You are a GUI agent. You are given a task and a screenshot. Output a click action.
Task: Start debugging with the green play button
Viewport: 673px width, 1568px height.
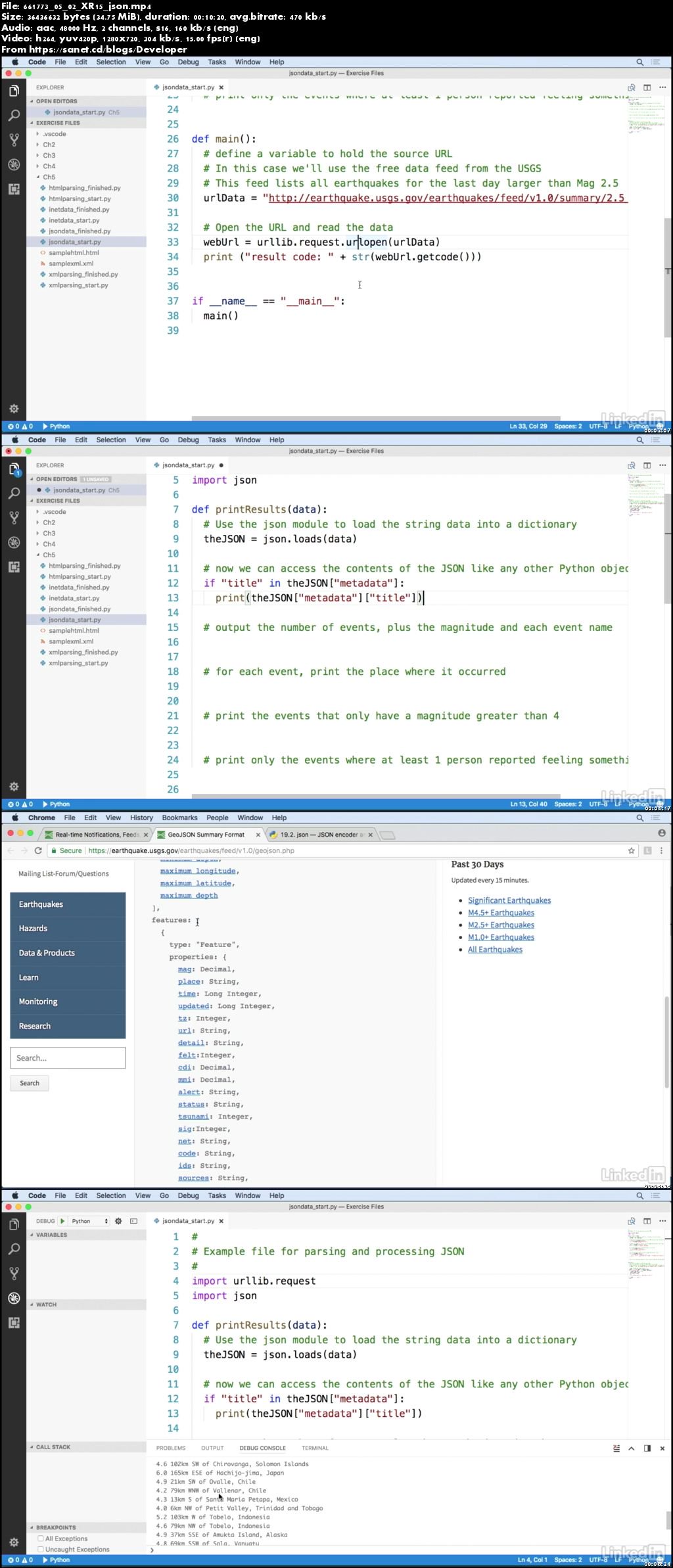point(62,1221)
